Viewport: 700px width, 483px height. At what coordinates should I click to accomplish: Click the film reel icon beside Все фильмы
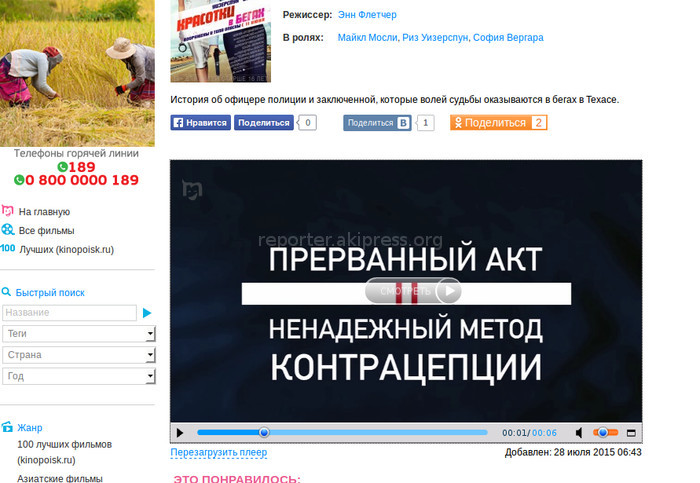pyautogui.click(x=8, y=229)
